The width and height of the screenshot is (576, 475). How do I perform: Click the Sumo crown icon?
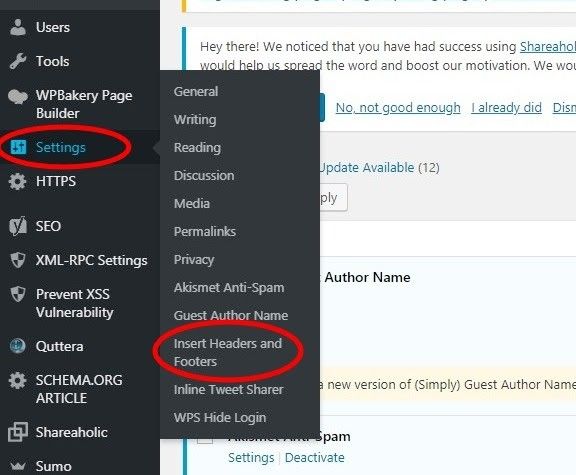pos(18,466)
